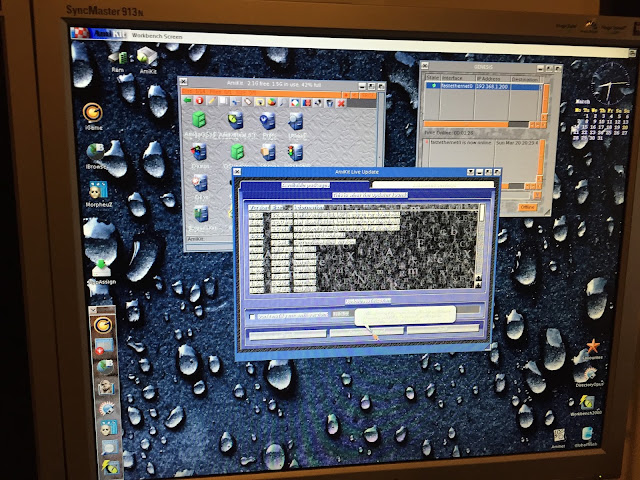Click the red X delete icon in AmiKit toolbar
Screen dimensions: 640x480
click(x=341, y=103)
